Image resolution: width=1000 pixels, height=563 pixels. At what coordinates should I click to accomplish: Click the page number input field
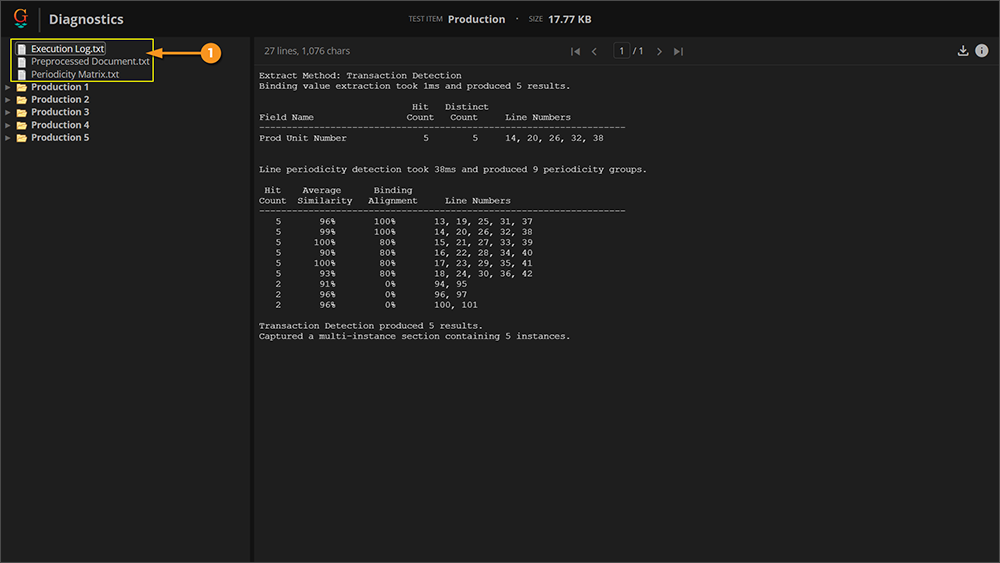coord(621,51)
